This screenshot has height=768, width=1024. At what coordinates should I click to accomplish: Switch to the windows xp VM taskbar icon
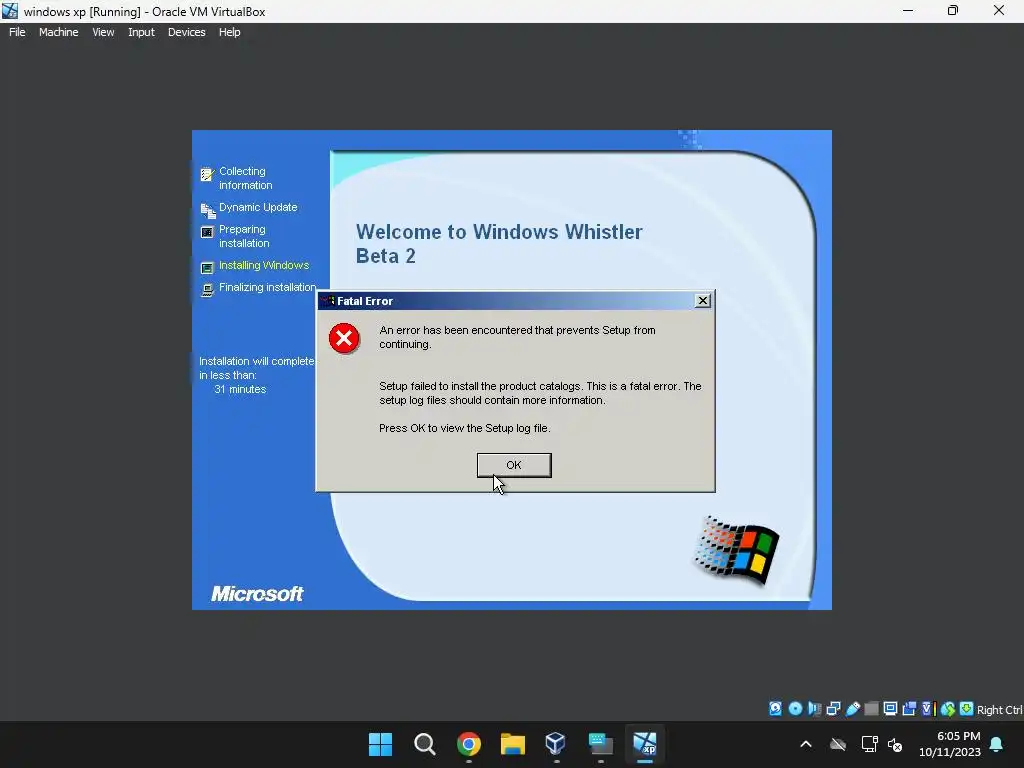point(645,744)
